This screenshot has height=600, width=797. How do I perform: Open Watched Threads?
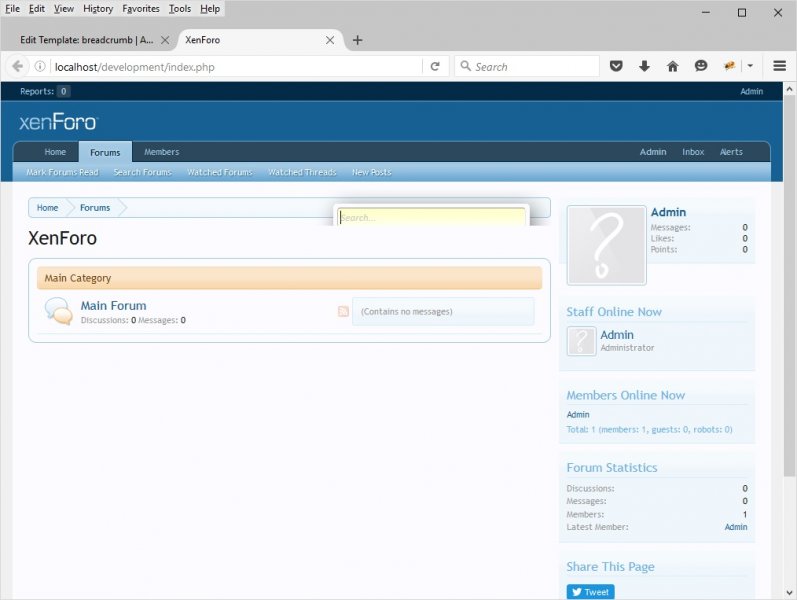click(x=302, y=172)
